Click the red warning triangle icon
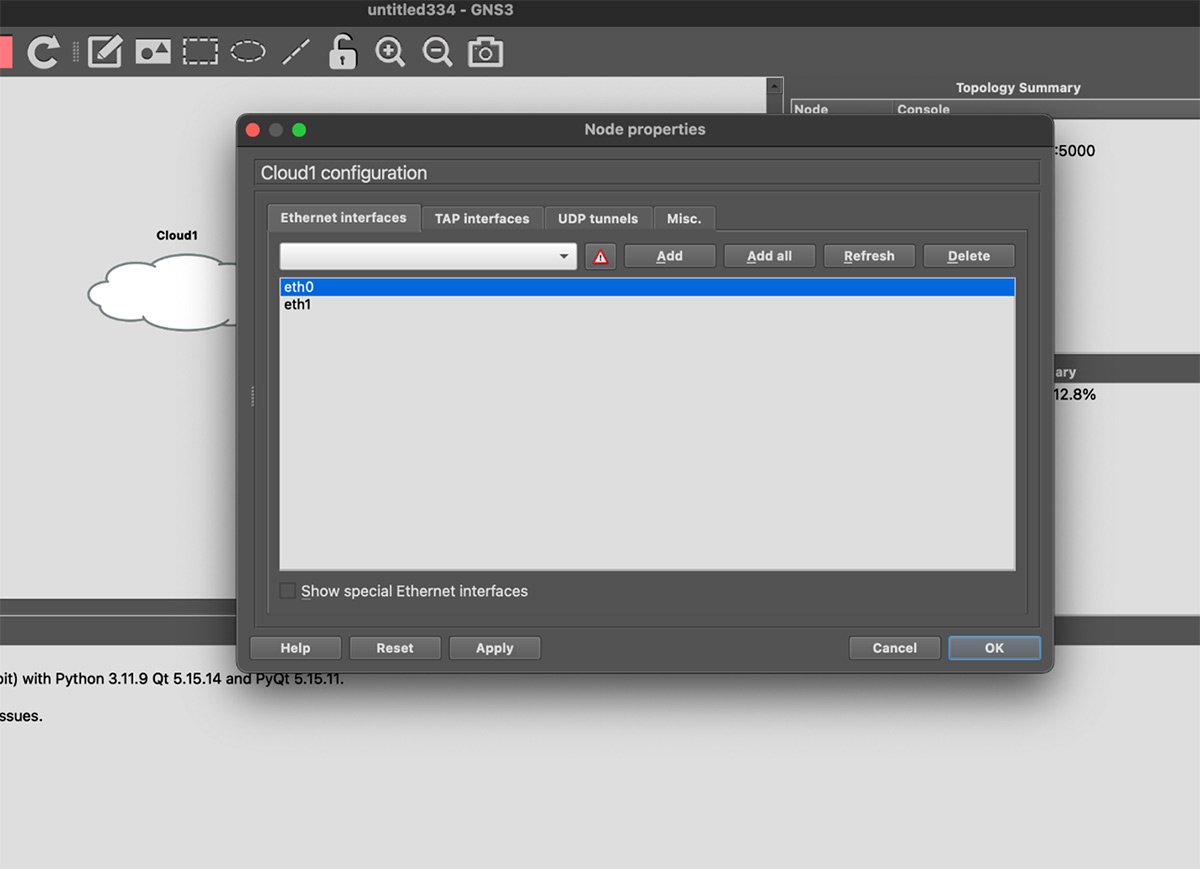1200x869 pixels. [600, 257]
